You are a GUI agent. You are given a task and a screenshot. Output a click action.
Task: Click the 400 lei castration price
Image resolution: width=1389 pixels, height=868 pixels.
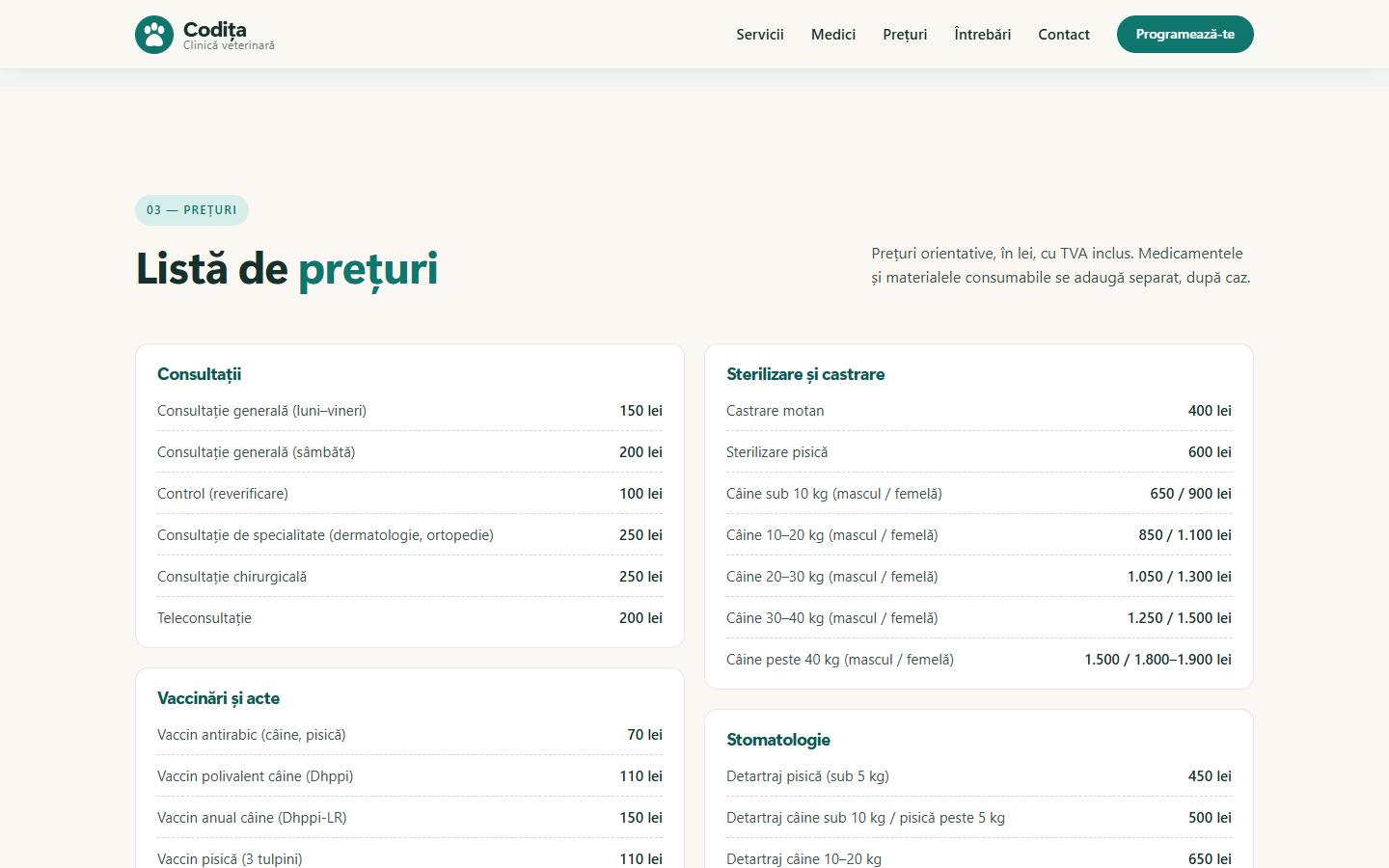(x=1210, y=411)
